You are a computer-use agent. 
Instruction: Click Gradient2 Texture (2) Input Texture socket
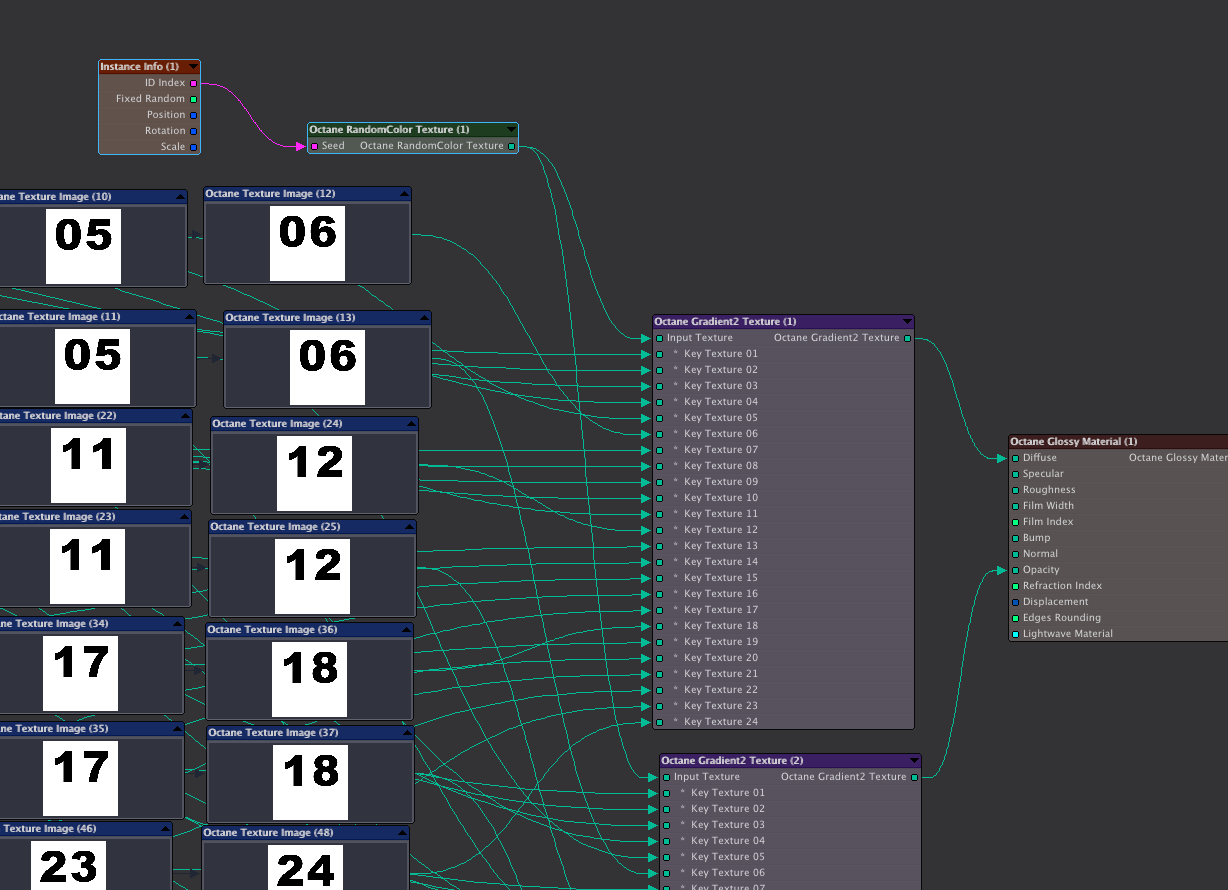point(666,777)
